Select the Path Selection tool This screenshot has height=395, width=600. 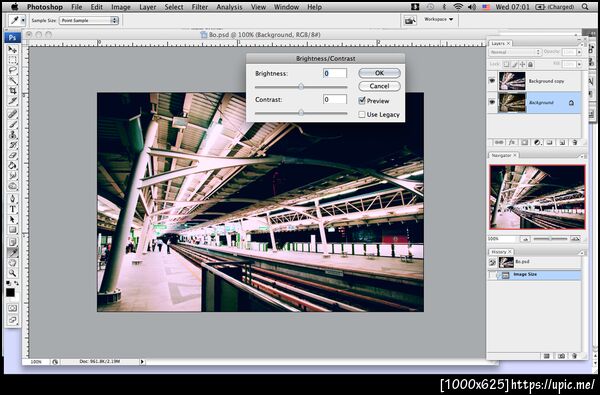(12, 219)
